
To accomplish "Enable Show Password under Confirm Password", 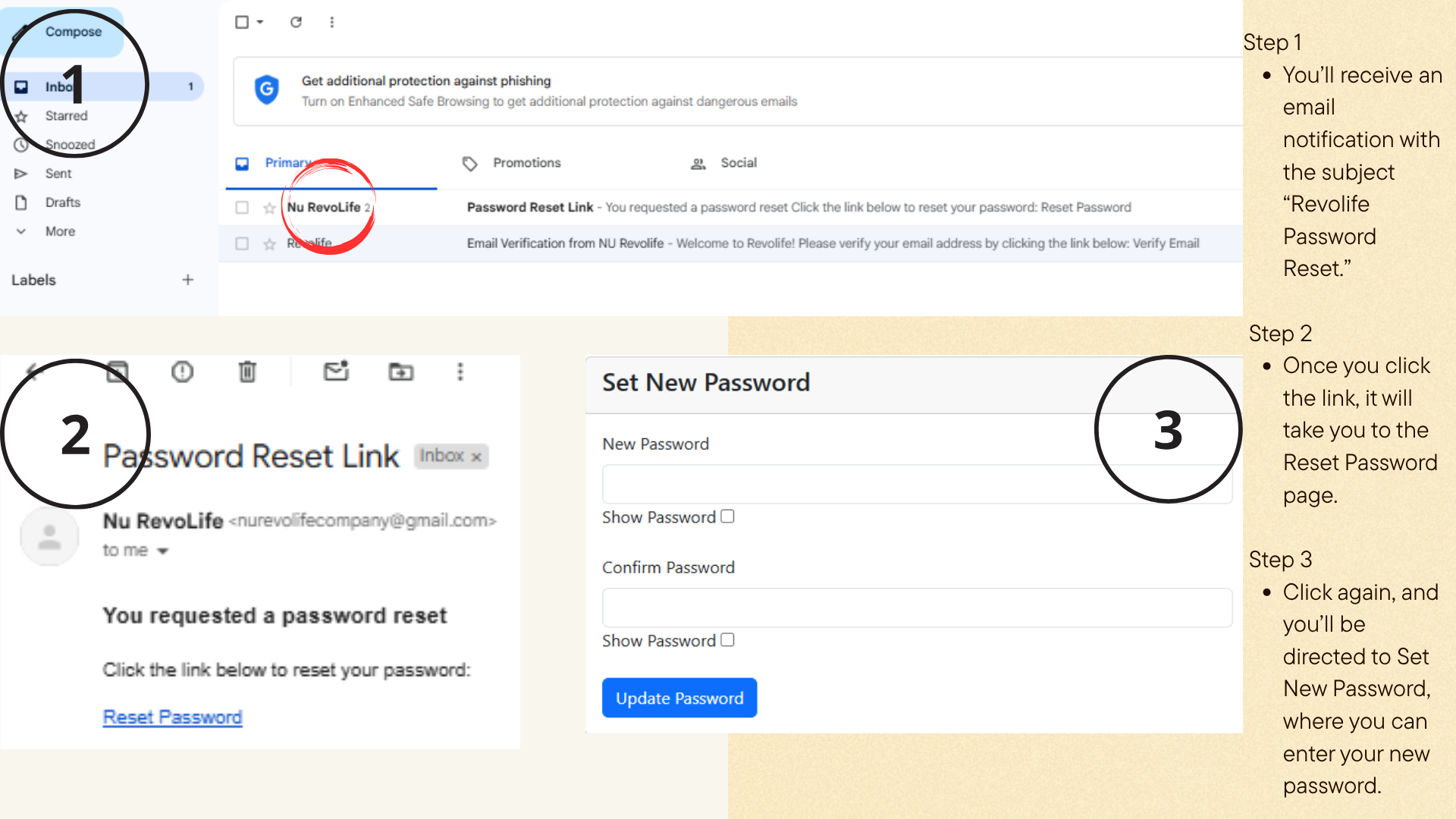I will (x=727, y=640).
